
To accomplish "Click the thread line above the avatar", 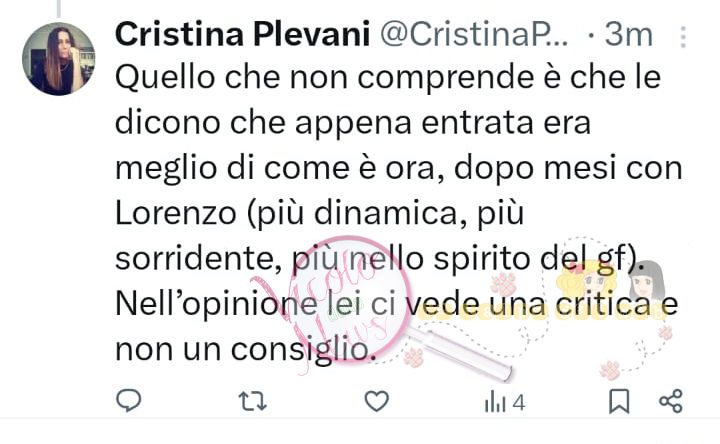I will (x=58, y=8).
